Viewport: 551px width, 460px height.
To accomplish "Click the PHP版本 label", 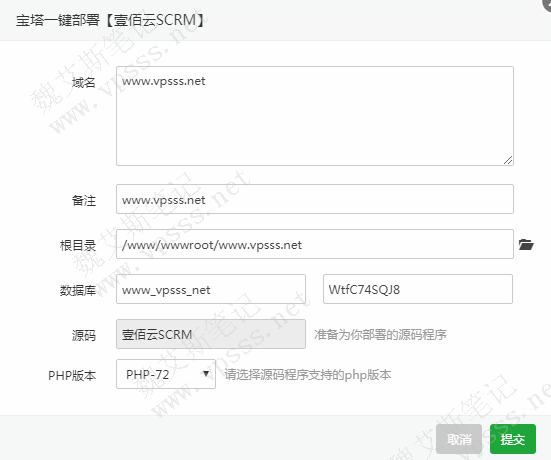I will [72, 376].
